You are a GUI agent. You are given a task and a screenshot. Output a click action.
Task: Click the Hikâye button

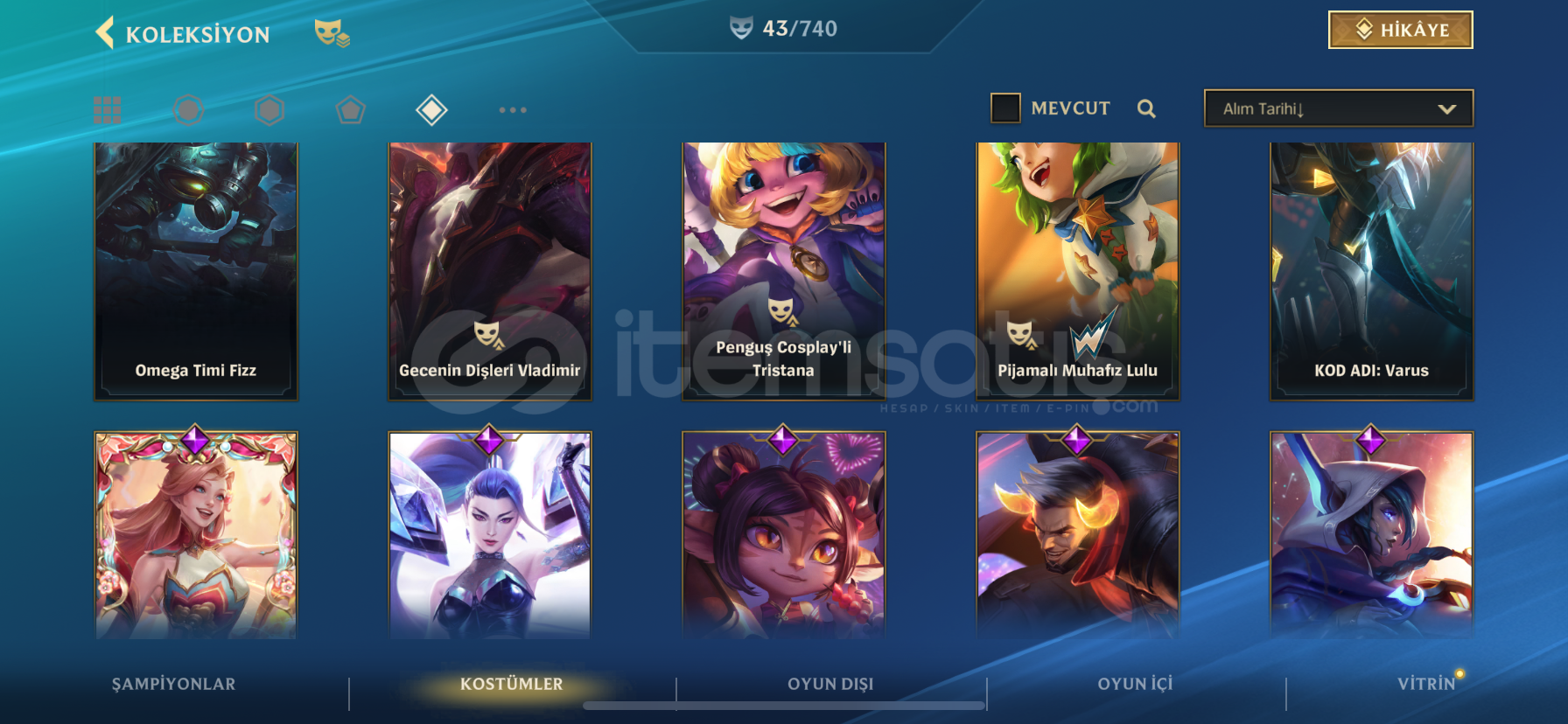click(x=1400, y=30)
